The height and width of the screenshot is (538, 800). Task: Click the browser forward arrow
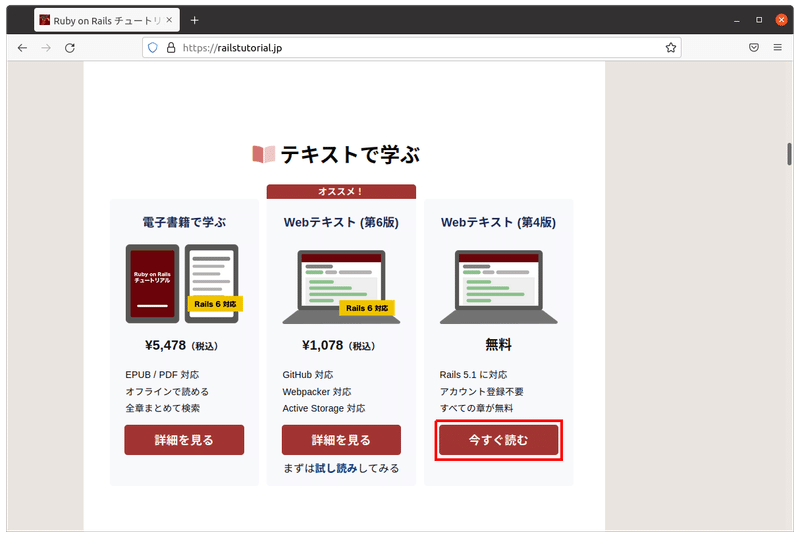point(46,48)
